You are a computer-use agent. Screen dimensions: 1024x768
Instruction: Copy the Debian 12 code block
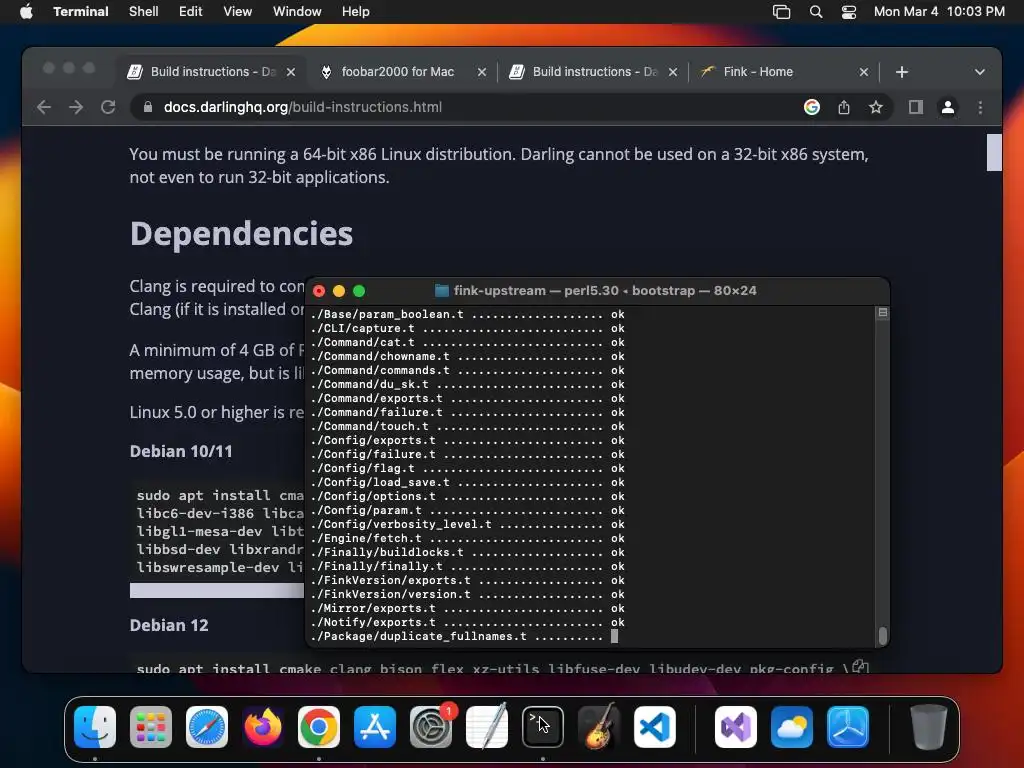pos(860,667)
